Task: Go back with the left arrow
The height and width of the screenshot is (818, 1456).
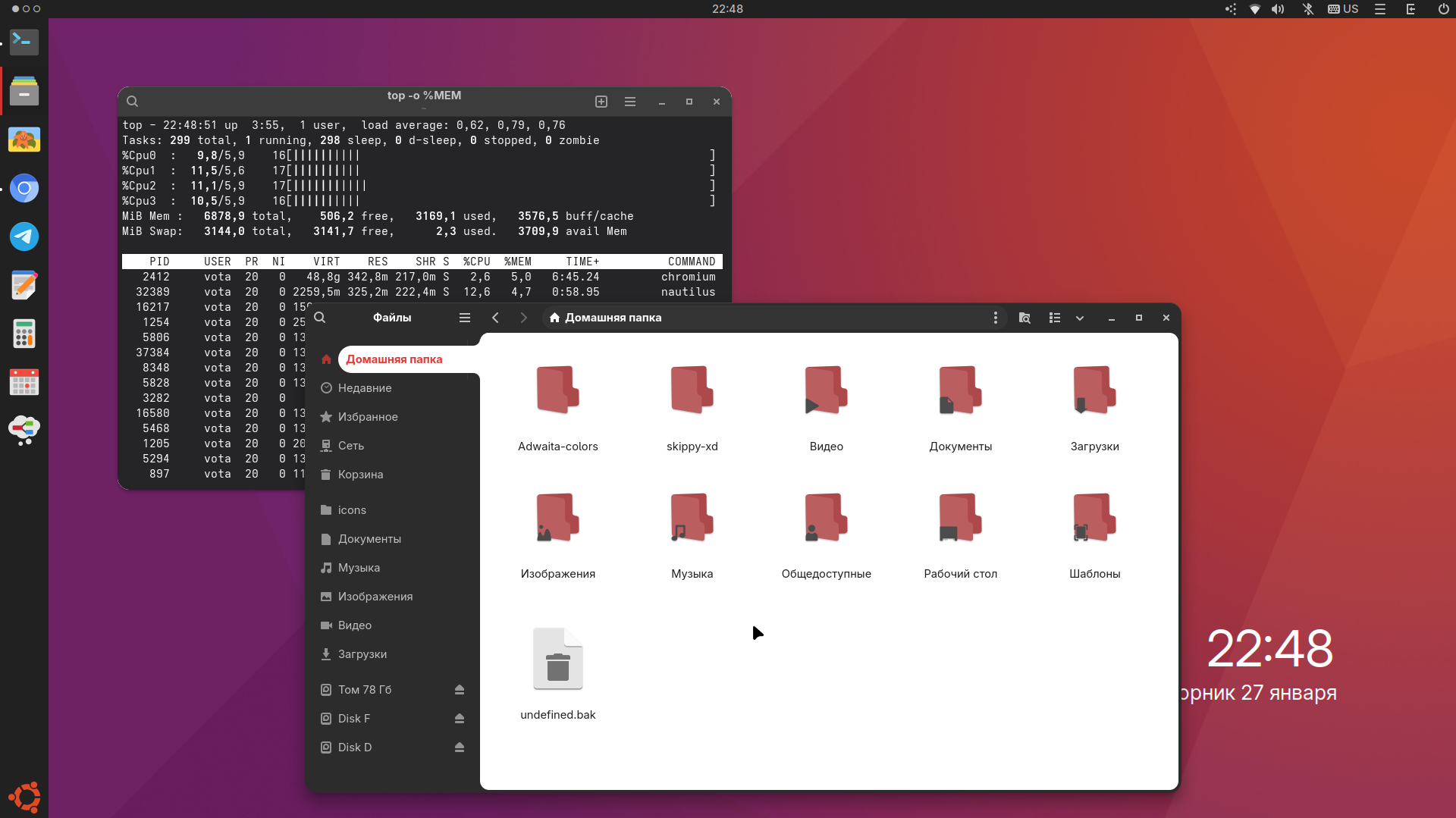Action: click(x=495, y=318)
